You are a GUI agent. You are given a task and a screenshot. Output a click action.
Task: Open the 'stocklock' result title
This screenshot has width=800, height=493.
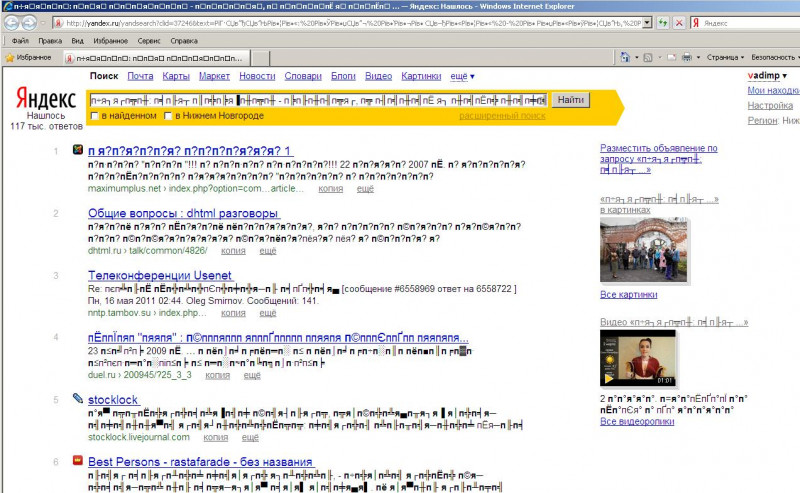click(113, 400)
